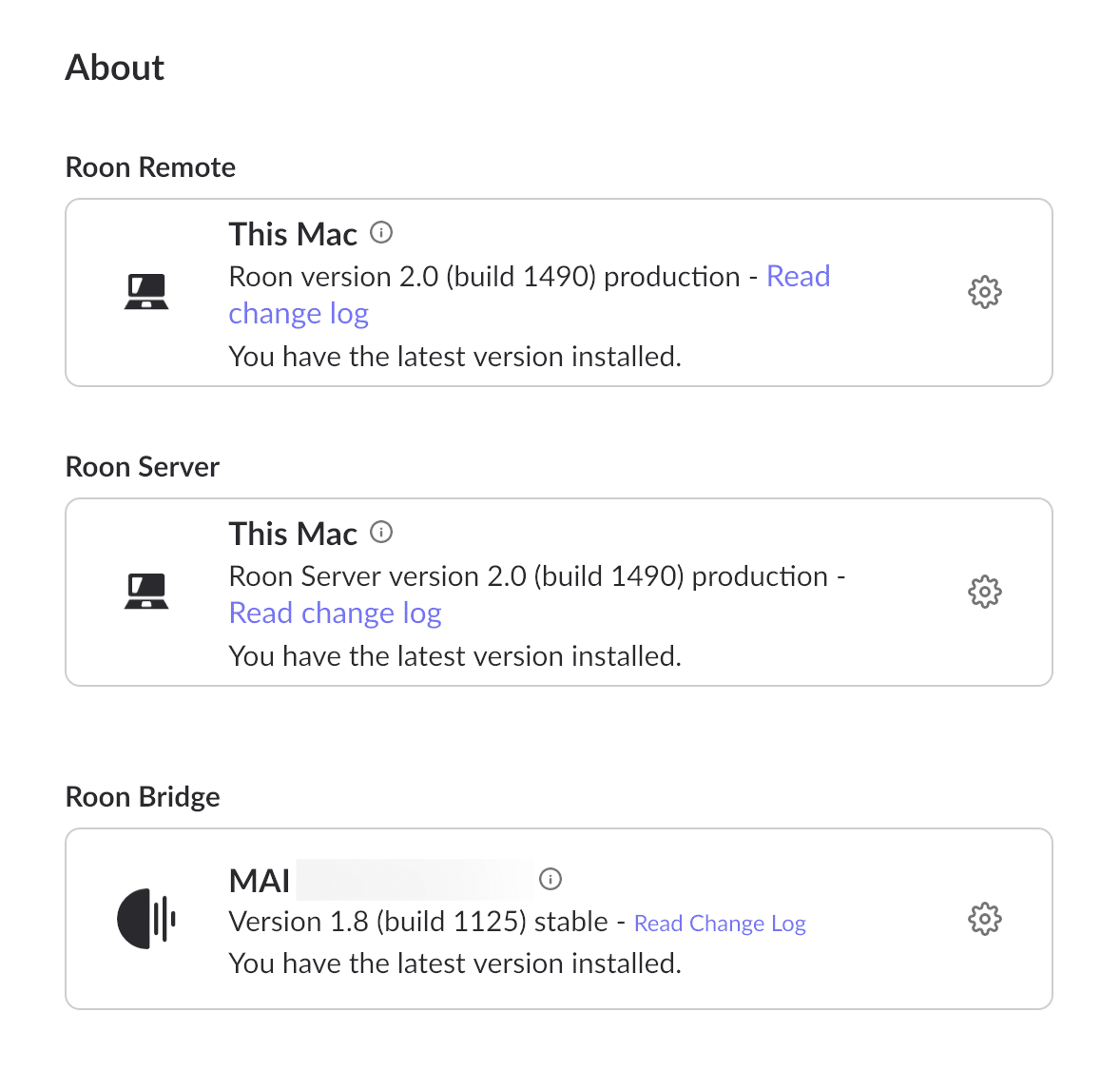Select the This Mac name under Roon Remote
The width and height of the screenshot is (1120, 1071).
click(292, 233)
